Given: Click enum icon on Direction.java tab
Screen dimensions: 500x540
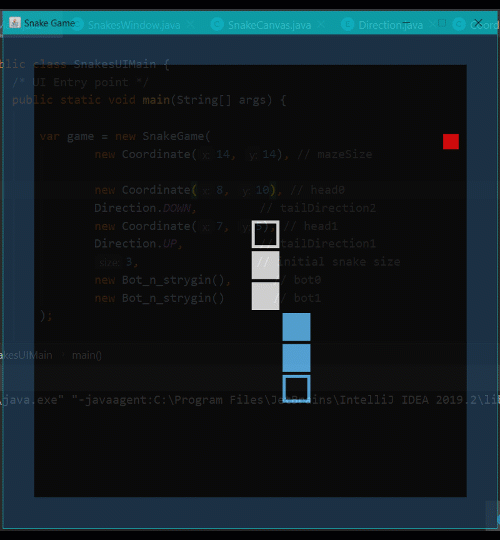Looking at the screenshot, I should pos(347,25).
